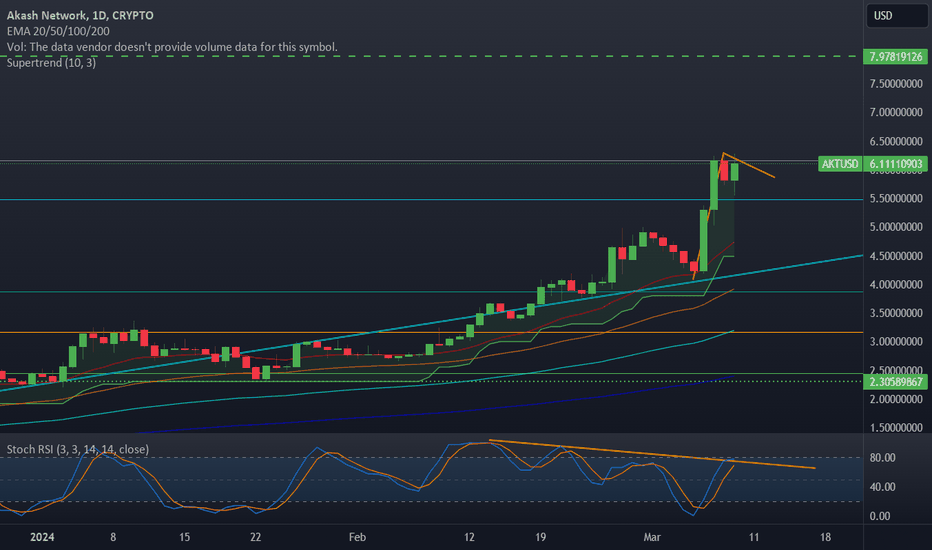Click date label 22 on time axis
932x550 pixels.
256,537
